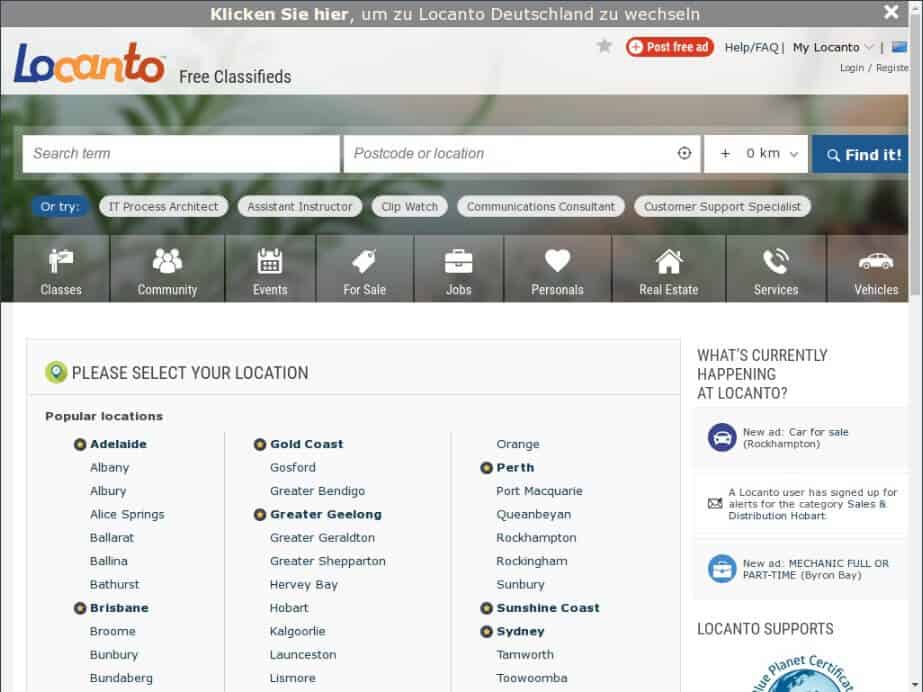This screenshot has height=692, width=923.
Task: Select Ballarat location
Action: (x=111, y=538)
